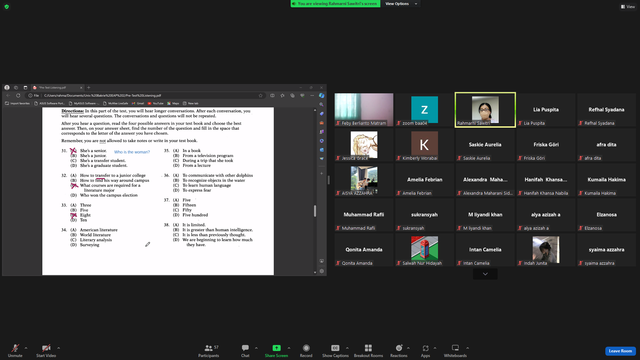Select Kimberly Worabai's participant tile
Image resolution: width=640 pixels, height=360 pixels.
(424, 145)
